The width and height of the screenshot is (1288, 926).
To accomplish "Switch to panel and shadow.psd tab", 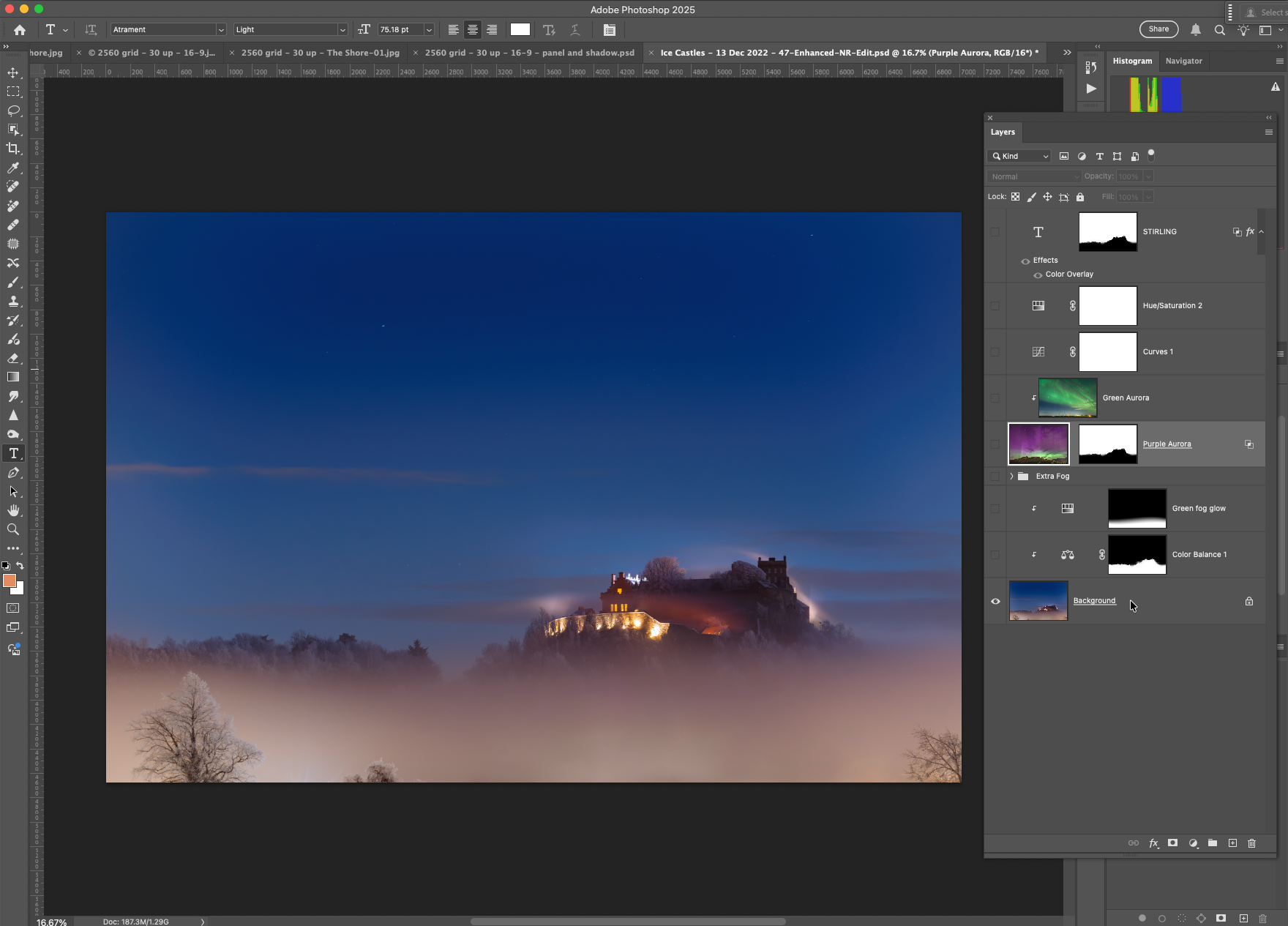I will tap(529, 53).
